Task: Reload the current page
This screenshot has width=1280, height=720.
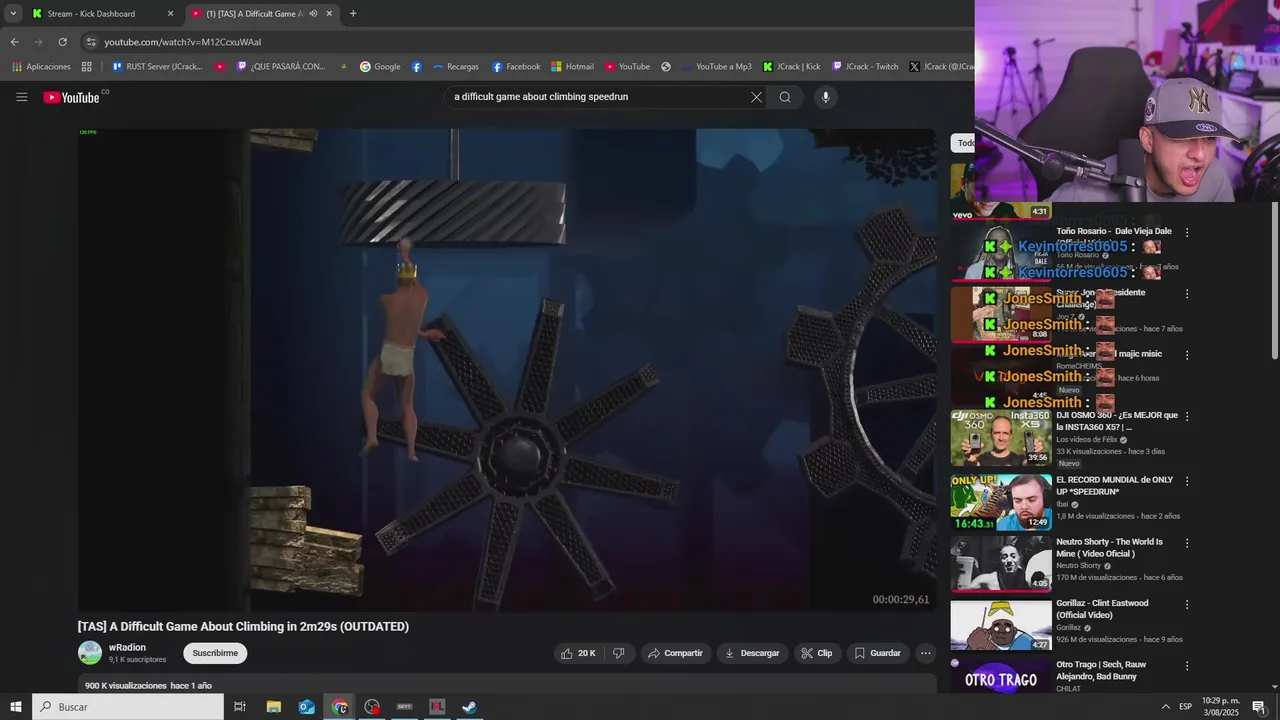Action: (62, 42)
